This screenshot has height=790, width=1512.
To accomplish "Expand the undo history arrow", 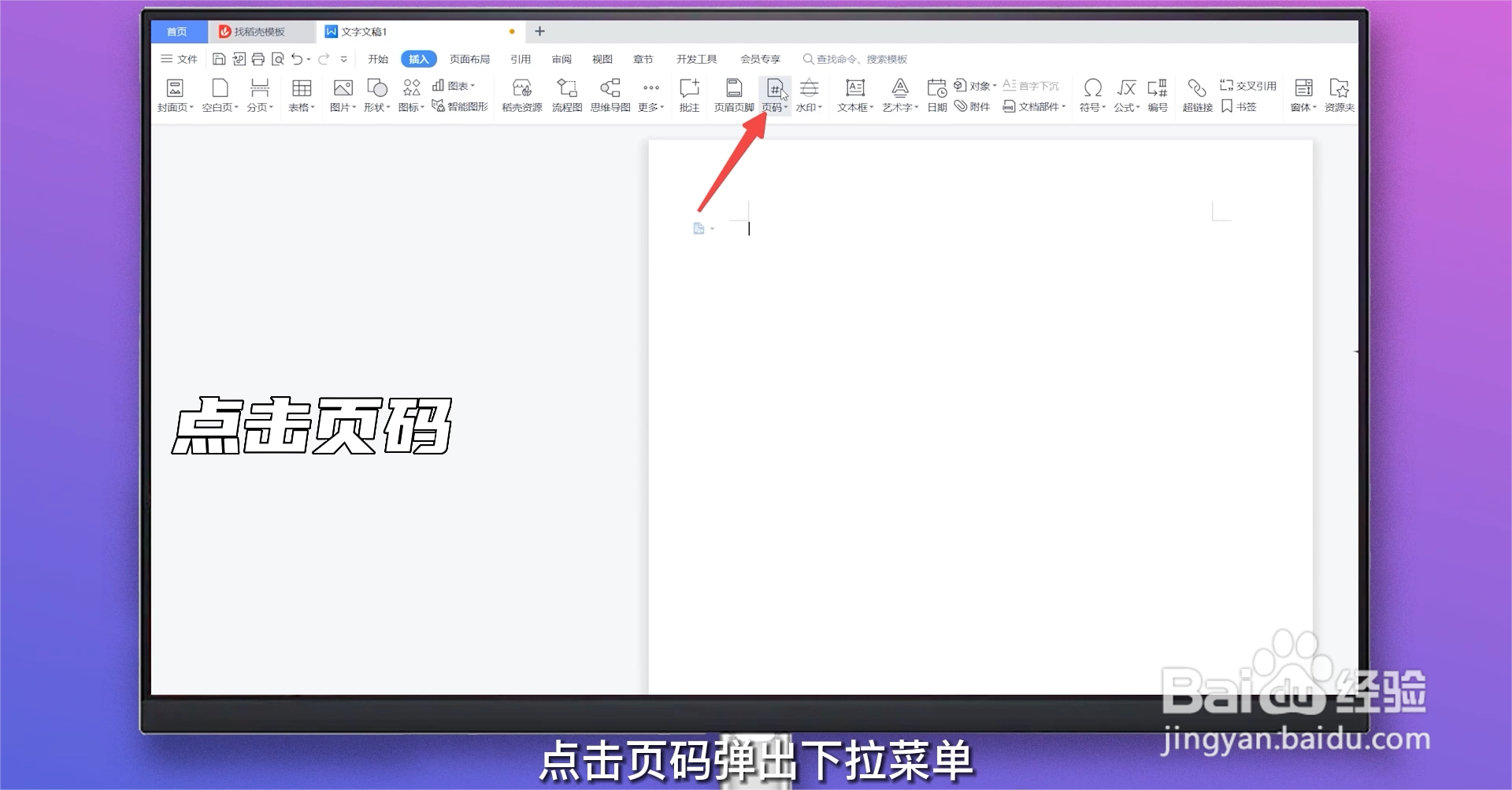I will (x=309, y=60).
